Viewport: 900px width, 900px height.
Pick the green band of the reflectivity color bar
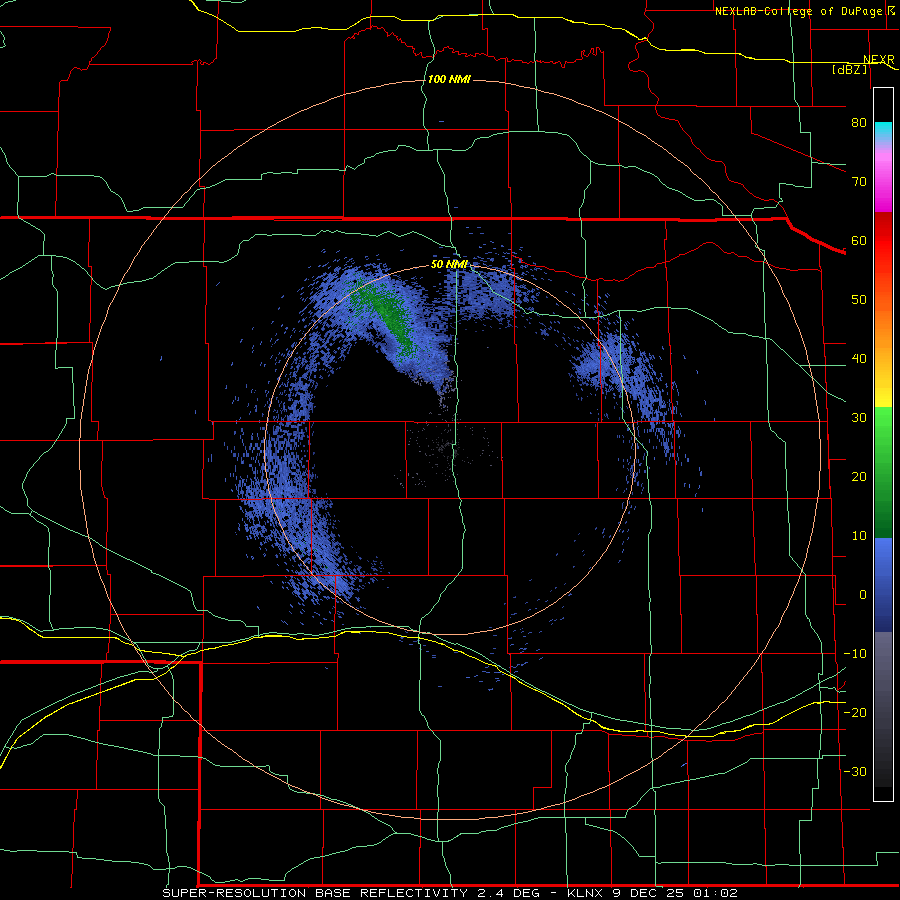[883, 472]
